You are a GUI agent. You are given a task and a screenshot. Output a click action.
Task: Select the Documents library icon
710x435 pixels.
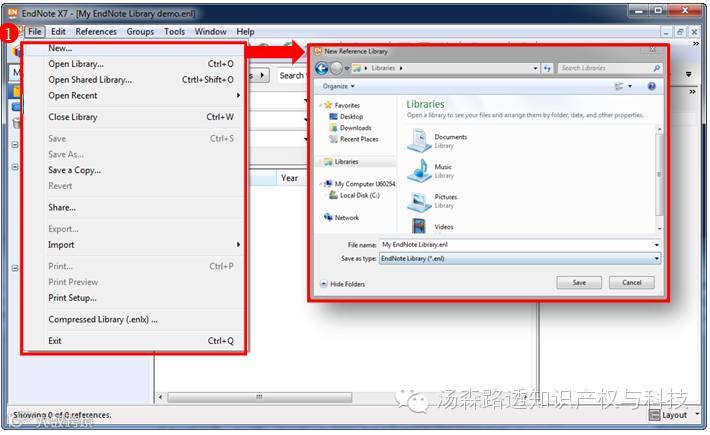coord(419,140)
